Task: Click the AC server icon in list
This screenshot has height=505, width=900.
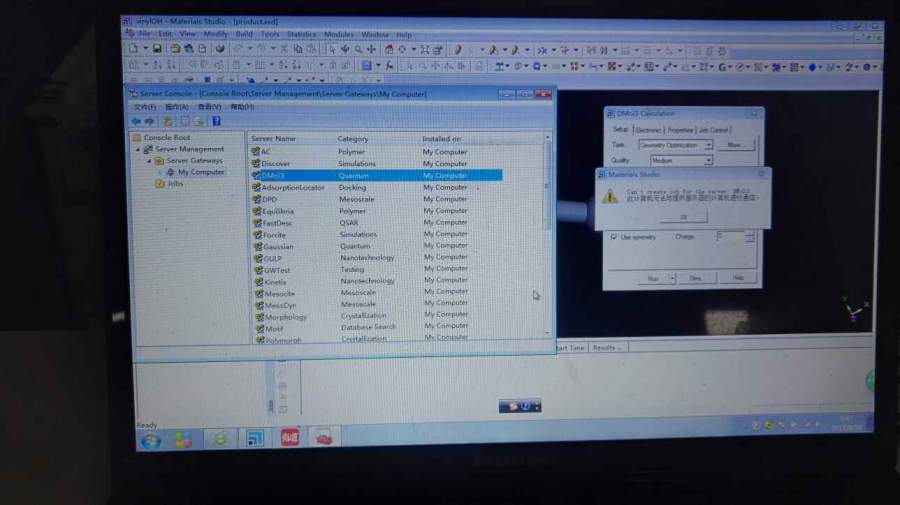Action: pos(256,152)
